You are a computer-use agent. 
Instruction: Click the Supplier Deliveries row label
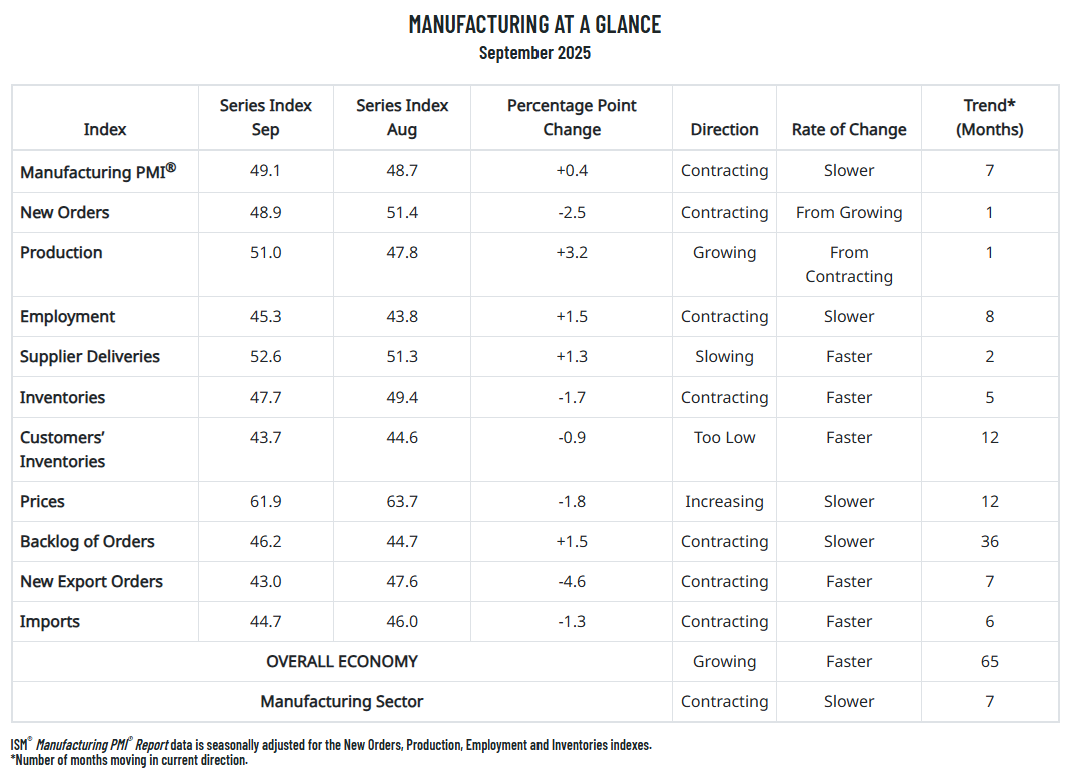tap(90, 356)
